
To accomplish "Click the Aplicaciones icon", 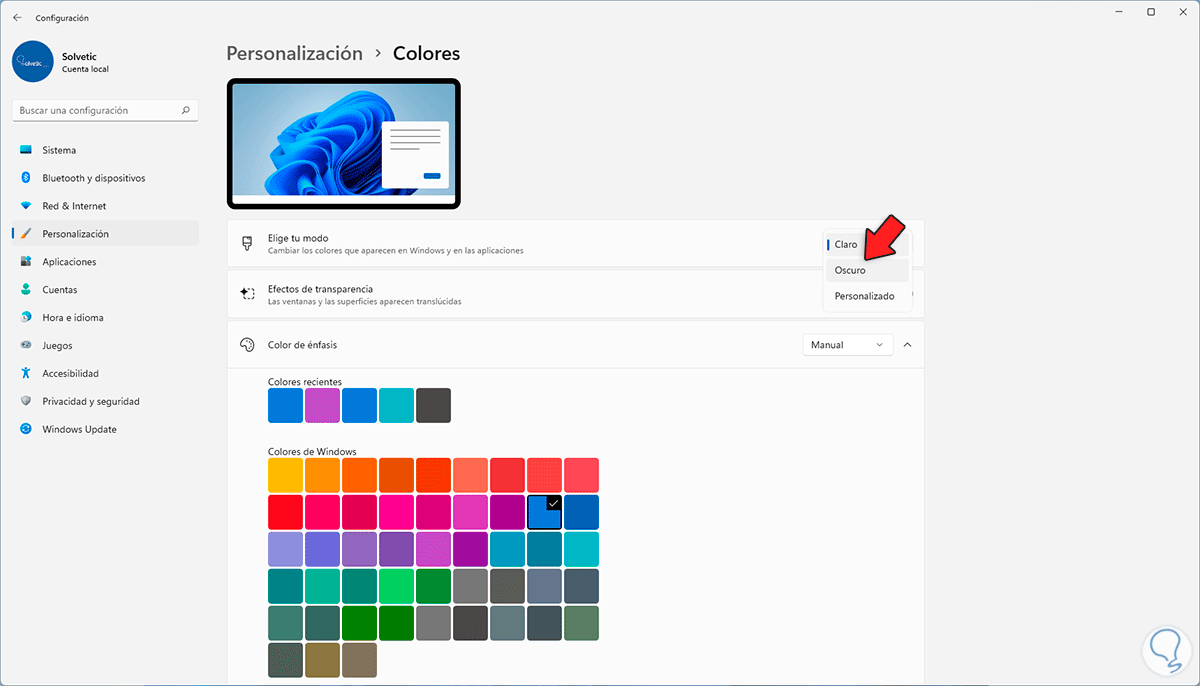I will 27,262.
